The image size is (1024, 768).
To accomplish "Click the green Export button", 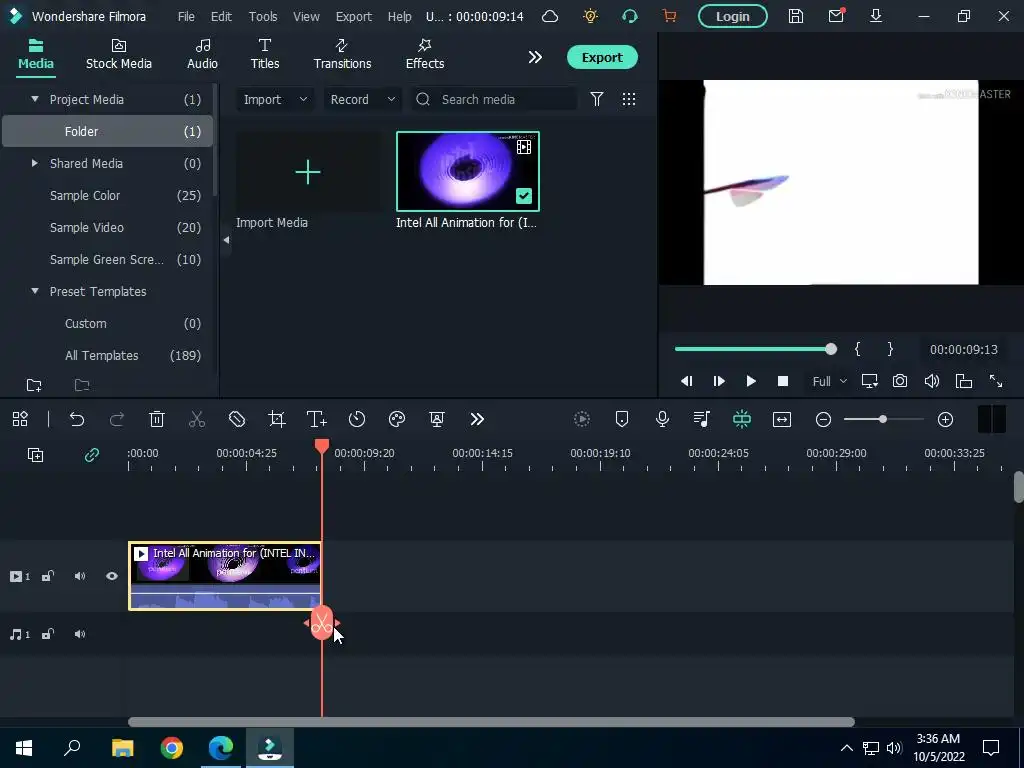I will point(602,57).
